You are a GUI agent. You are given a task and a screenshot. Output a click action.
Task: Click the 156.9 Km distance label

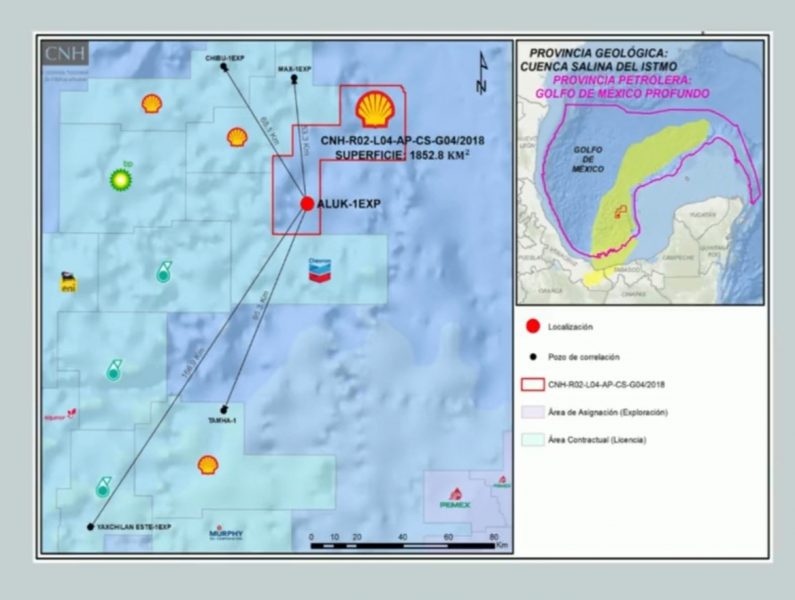coord(191,363)
